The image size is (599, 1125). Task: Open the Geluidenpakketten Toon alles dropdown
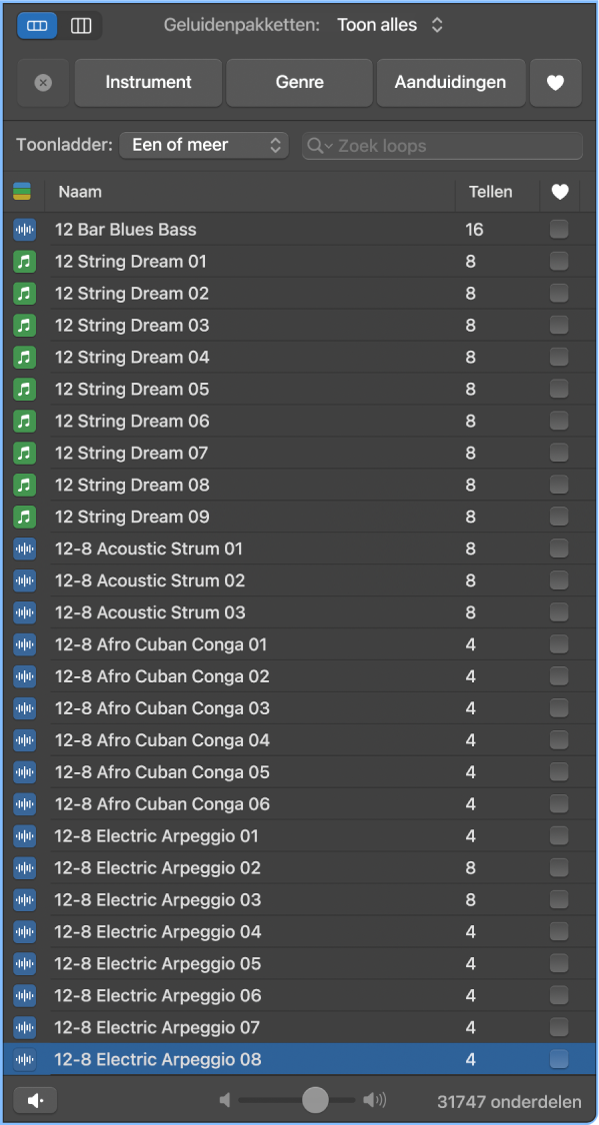(391, 25)
